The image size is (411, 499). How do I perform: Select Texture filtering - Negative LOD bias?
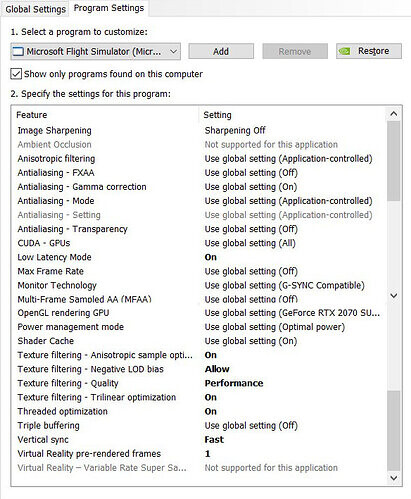tap(90, 369)
